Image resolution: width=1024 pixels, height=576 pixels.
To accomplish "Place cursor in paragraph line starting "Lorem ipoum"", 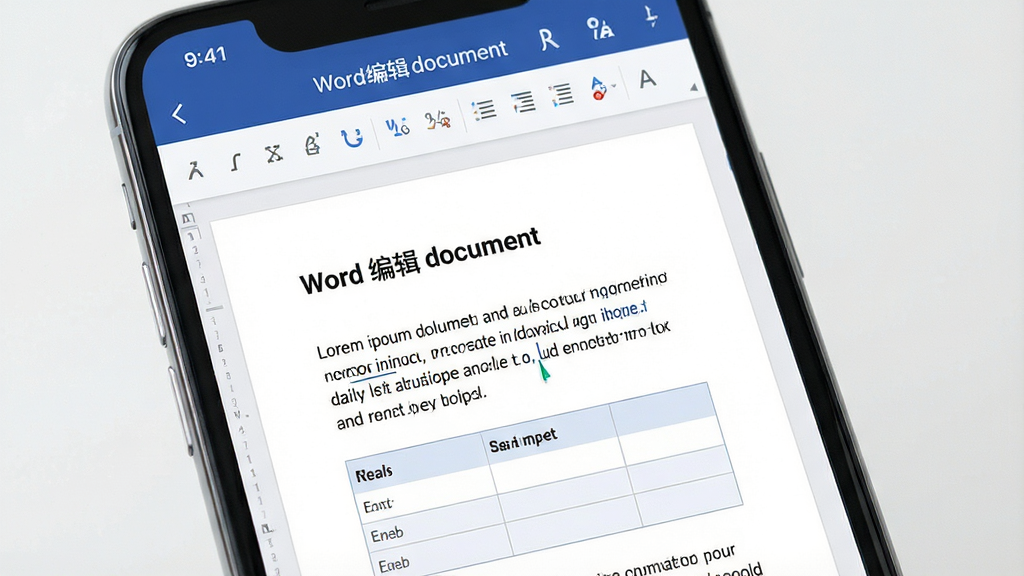I will 492,315.
